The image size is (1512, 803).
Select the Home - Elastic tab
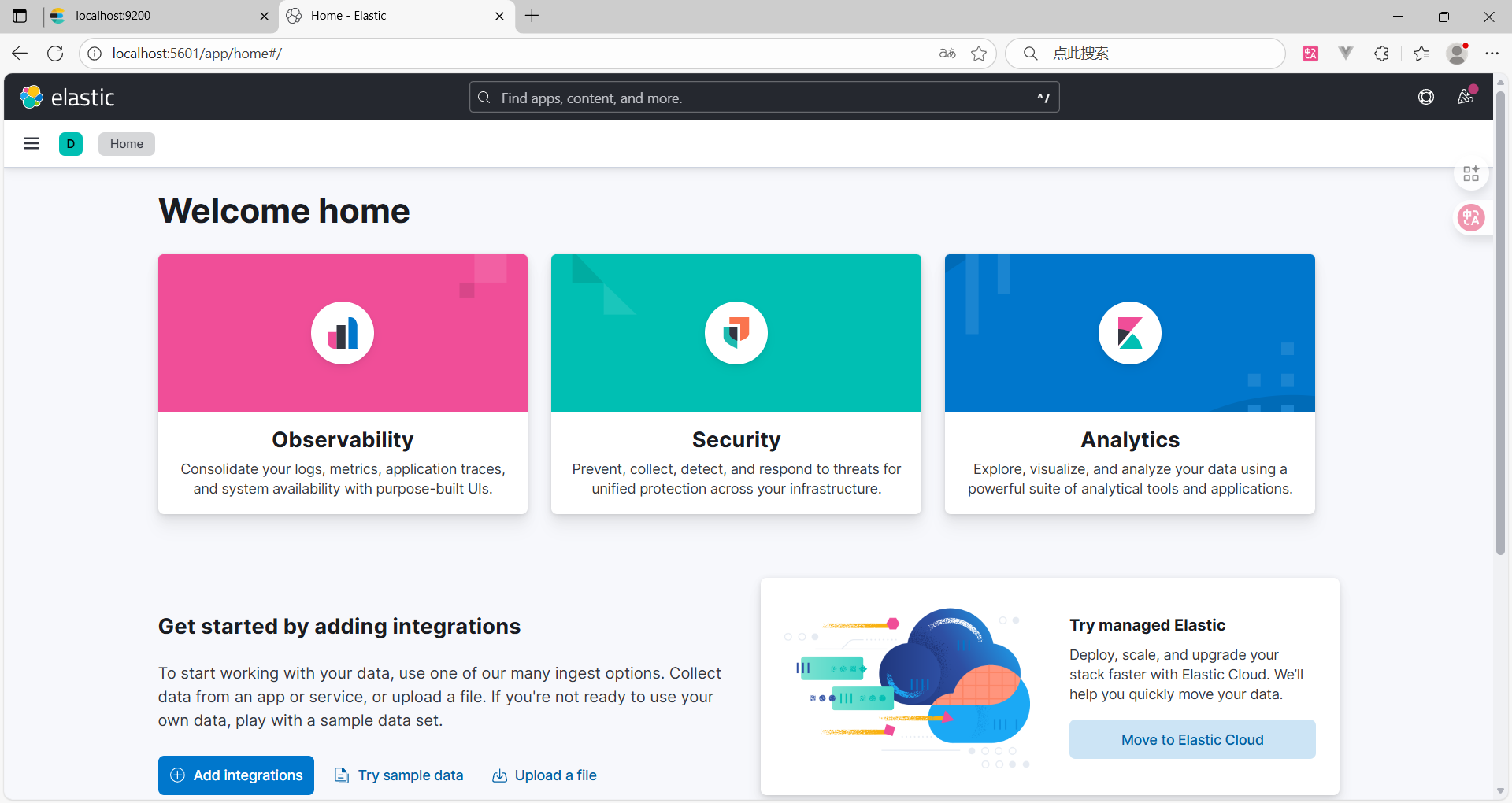pos(396,16)
